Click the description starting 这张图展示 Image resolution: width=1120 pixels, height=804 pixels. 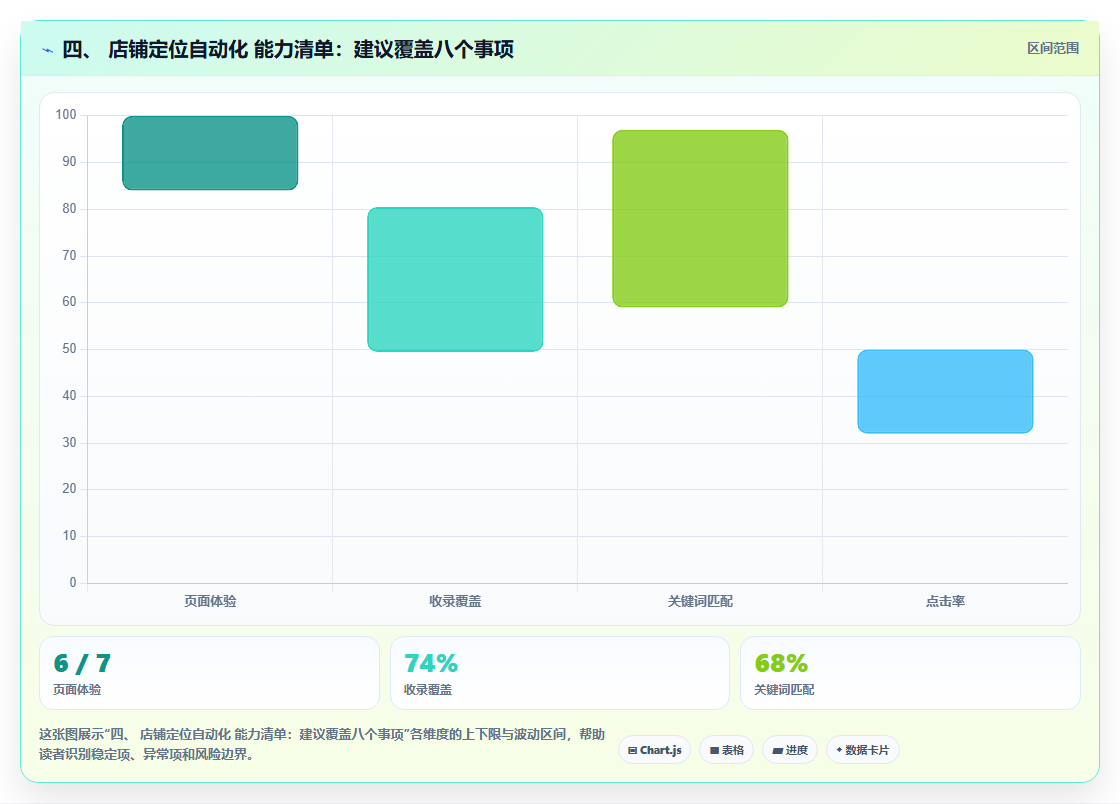click(x=322, y=744)
